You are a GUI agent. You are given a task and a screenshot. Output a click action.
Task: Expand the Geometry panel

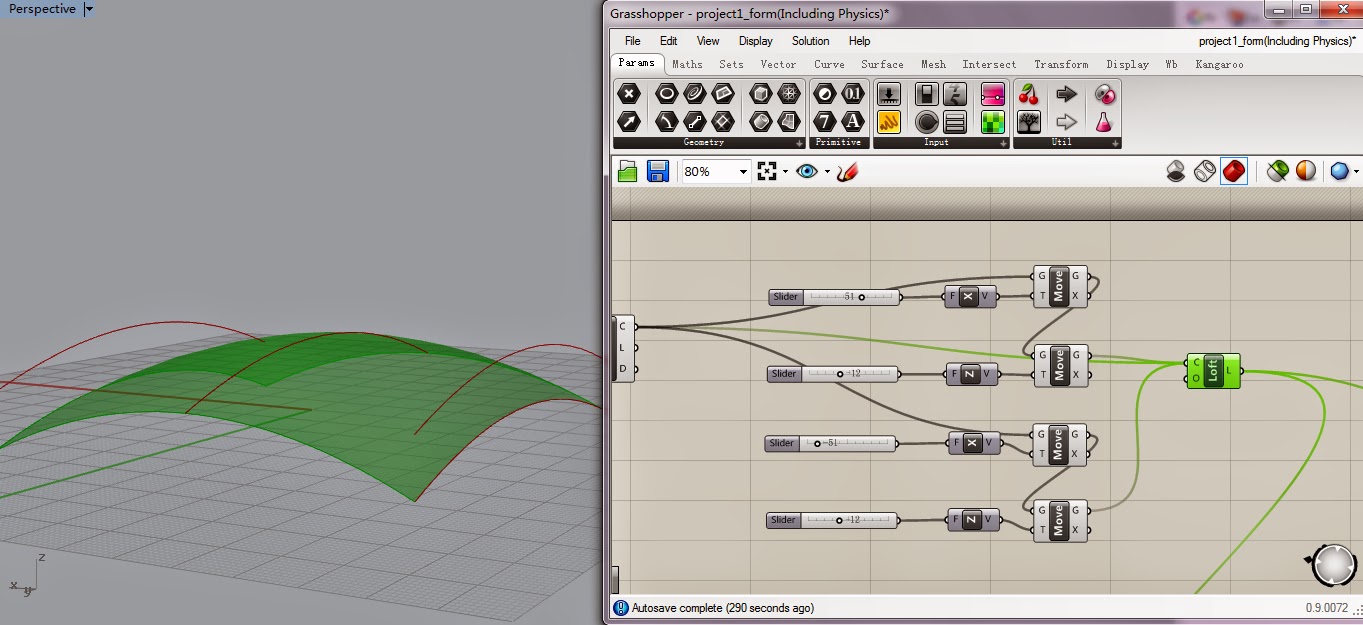coord(799,143)
